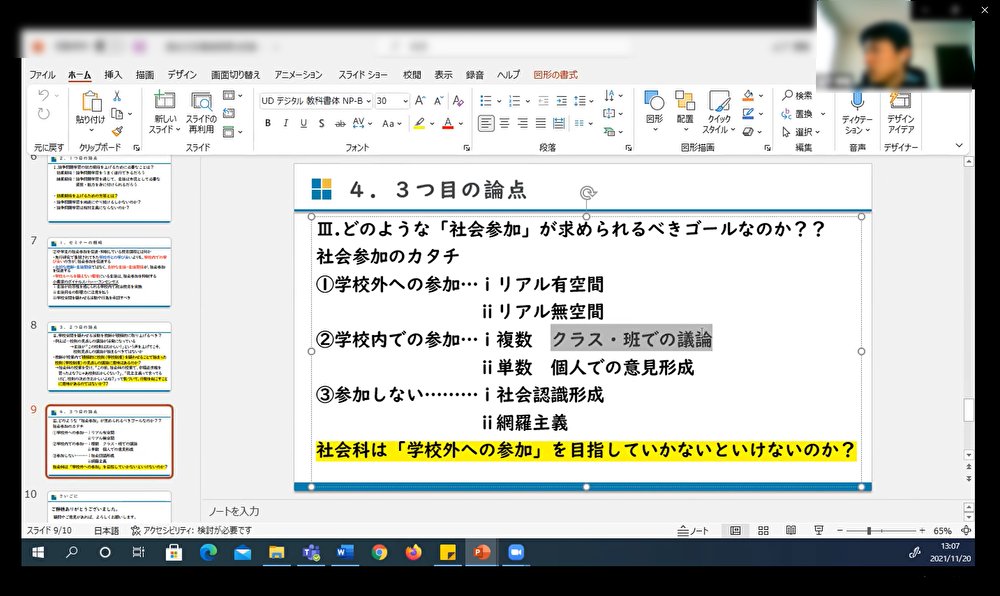Click the Dictate (ディクテーション) button
Viewport: 1000px width, 596px height.
(x=857, y=112)
